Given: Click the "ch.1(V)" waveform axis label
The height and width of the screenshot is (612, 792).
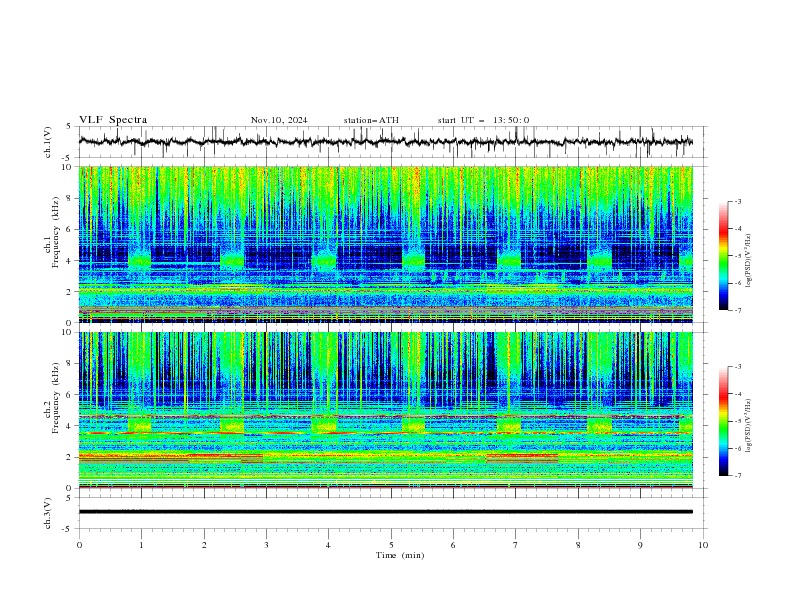Looking at the screenshot, I should click(x=48, y=142).
